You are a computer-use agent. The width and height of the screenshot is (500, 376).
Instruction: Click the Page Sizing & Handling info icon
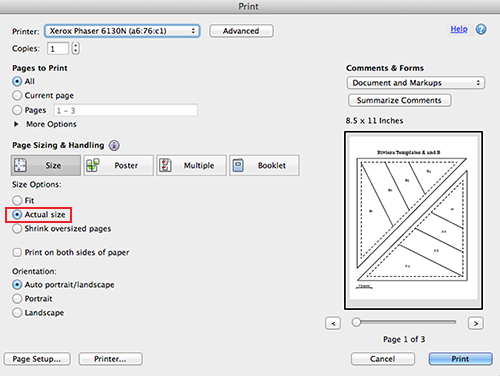[x=114, y=145]
